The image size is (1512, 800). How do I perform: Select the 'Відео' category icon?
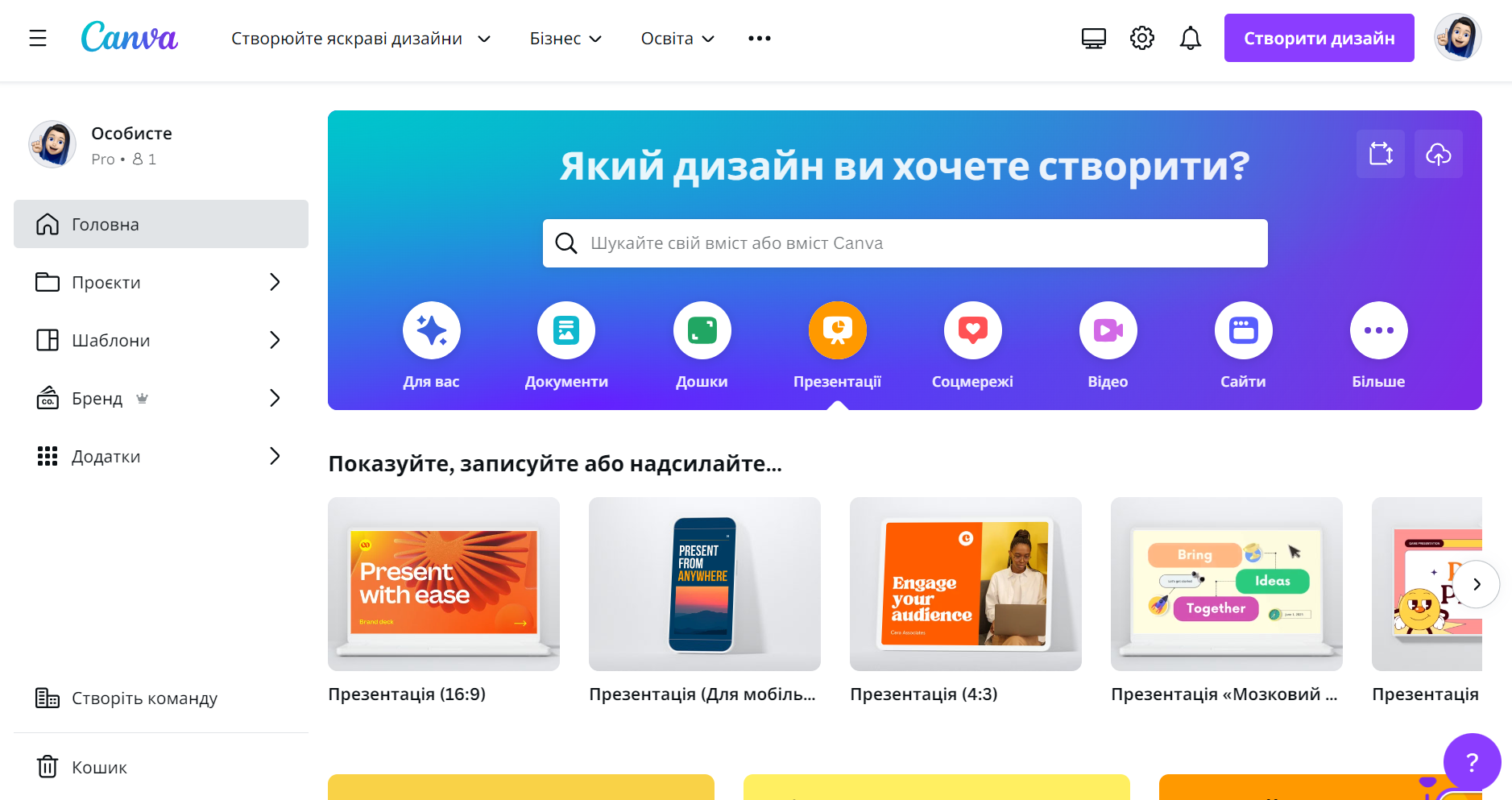click(1108, 330)
